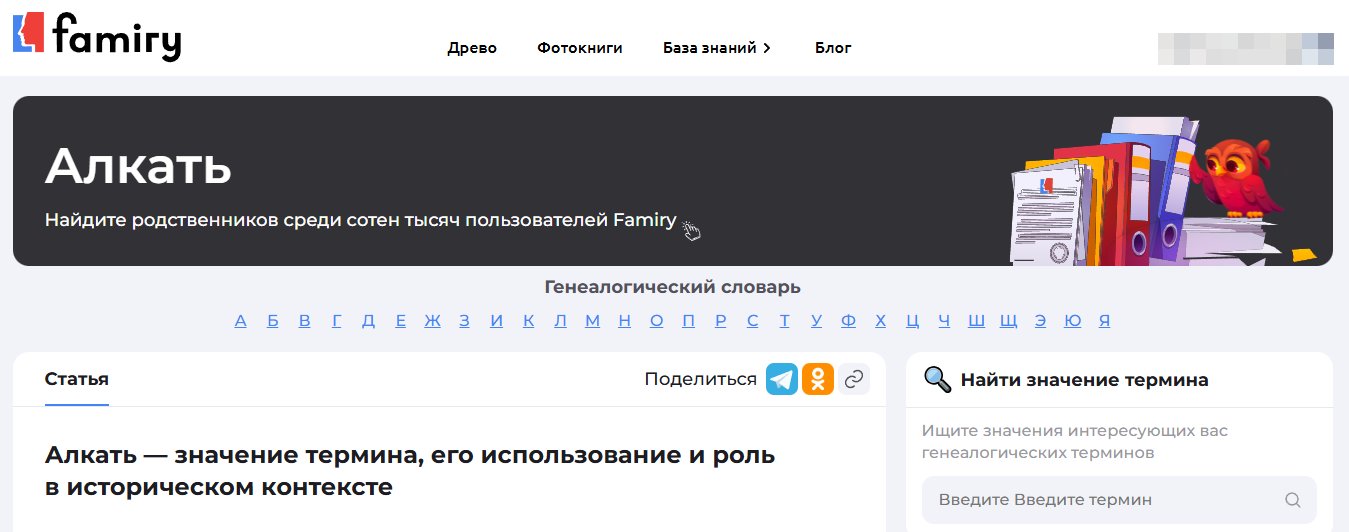Click the search magnifier in term field

(x=1293, y=500)
